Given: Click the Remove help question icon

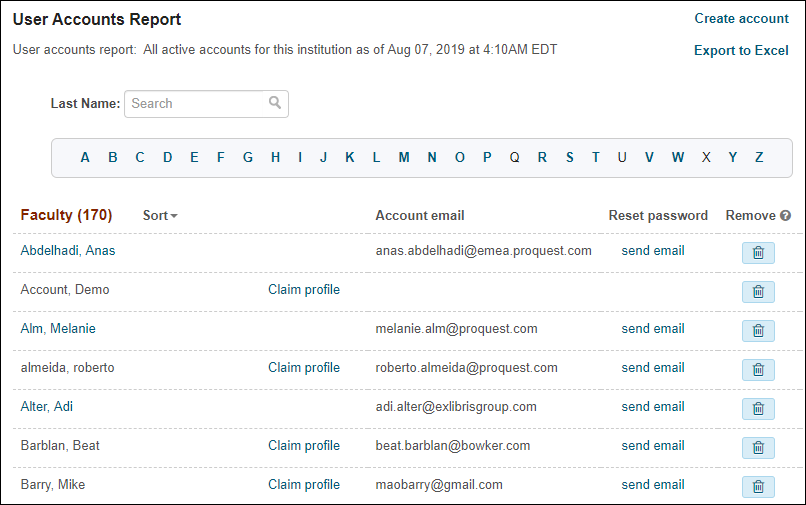Looking at the screenshot, I should pyautogui.click(x=785, y=215).
